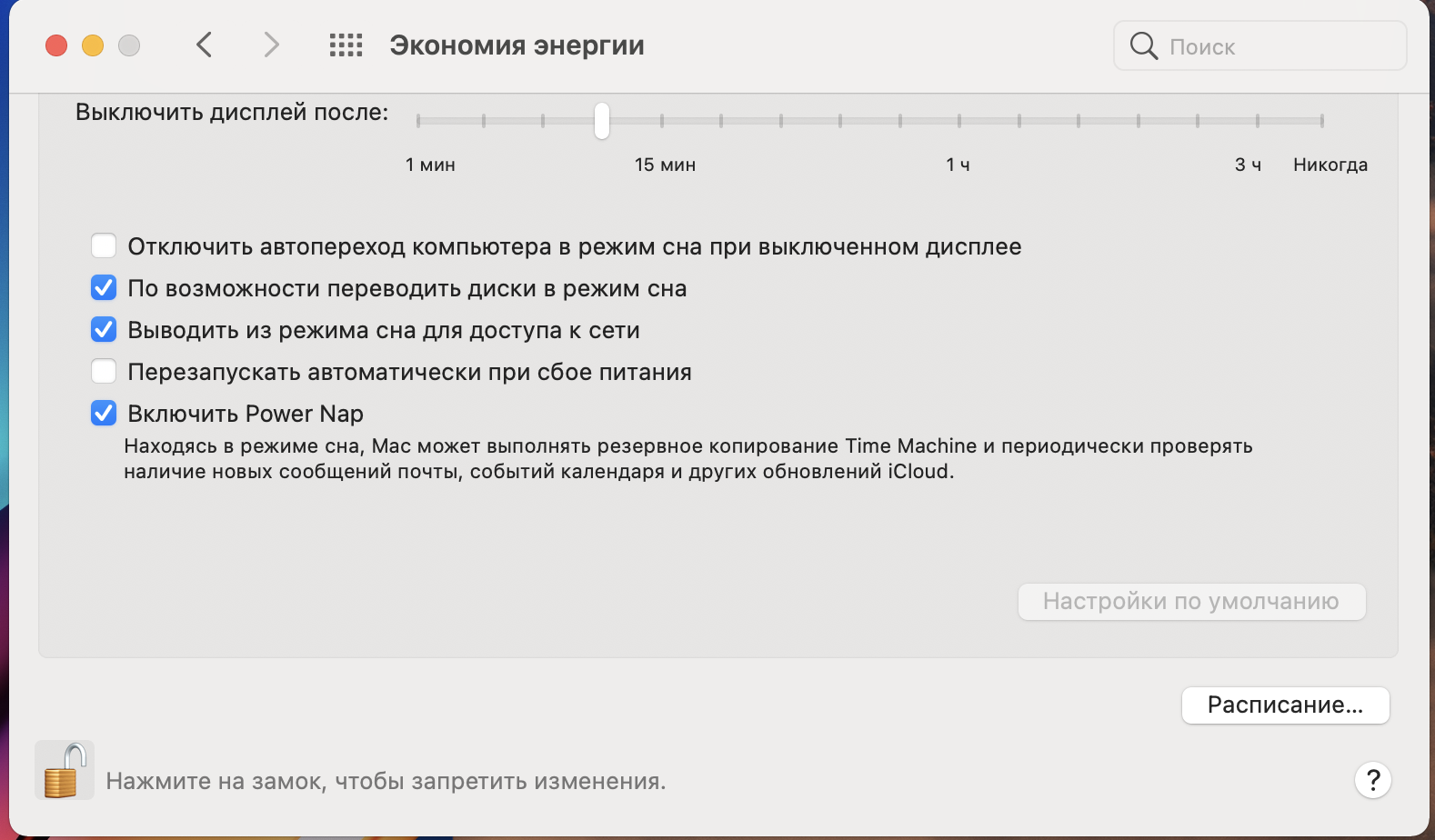Enable 'Отключить автопереход компьютера' checkbox
Viewport: 1435px width, 840px height.
[104, 246]
